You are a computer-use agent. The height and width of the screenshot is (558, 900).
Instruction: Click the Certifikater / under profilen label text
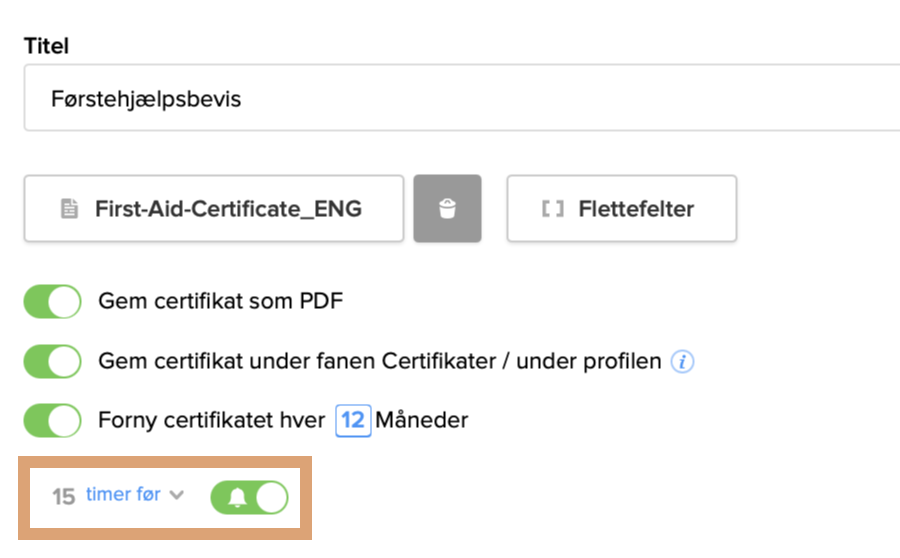(520, 362)
